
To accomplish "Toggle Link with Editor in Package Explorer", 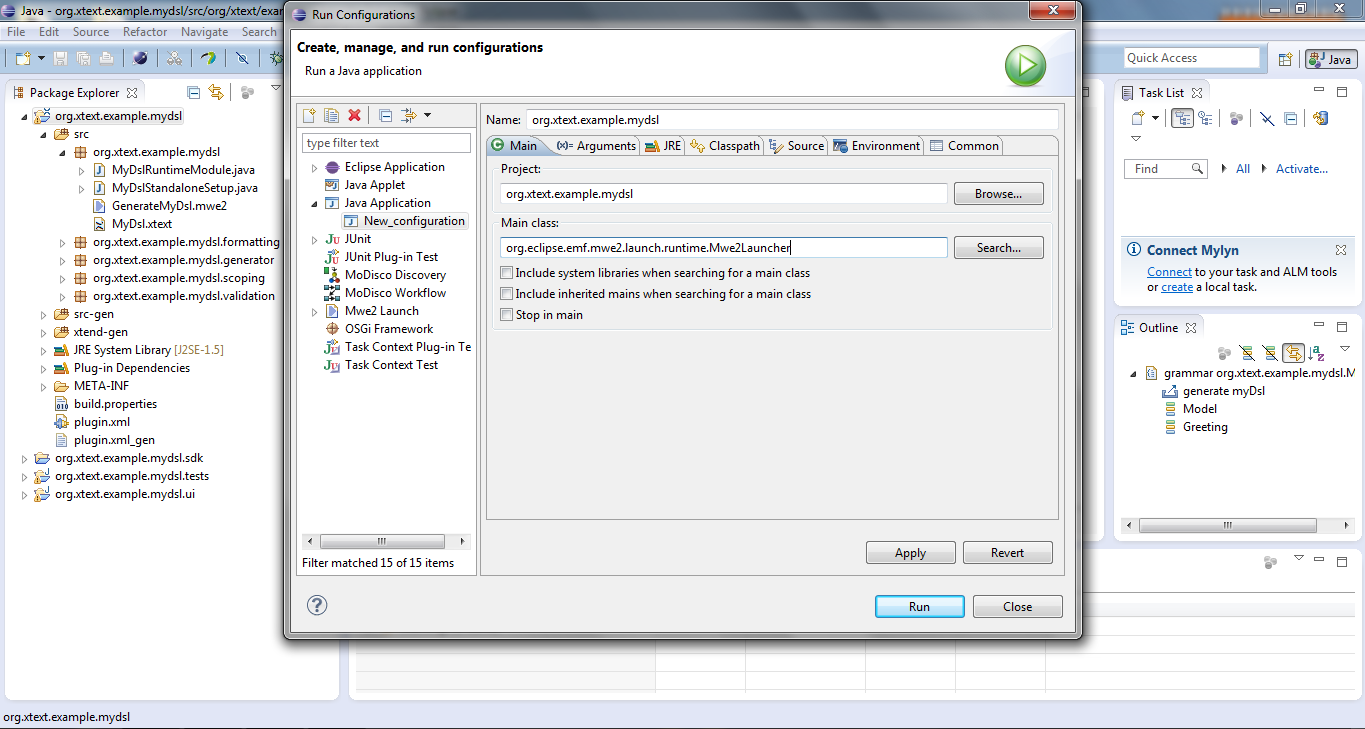I will [x=215, y=92].
